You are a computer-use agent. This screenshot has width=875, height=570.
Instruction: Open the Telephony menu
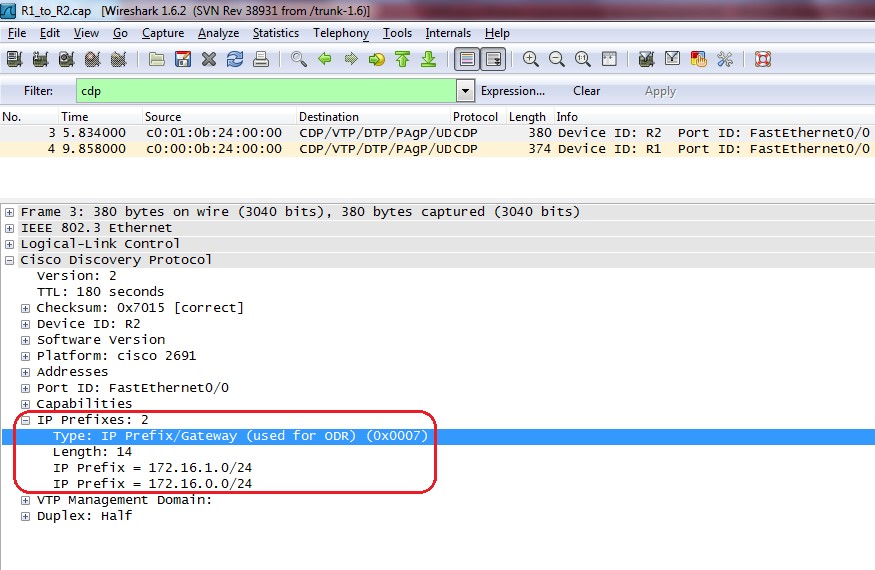[340, 33]
